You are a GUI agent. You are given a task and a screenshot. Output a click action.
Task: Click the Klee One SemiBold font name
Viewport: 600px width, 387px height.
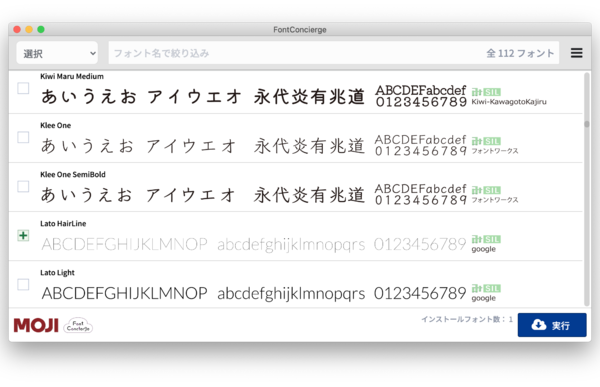pos(73,174)
